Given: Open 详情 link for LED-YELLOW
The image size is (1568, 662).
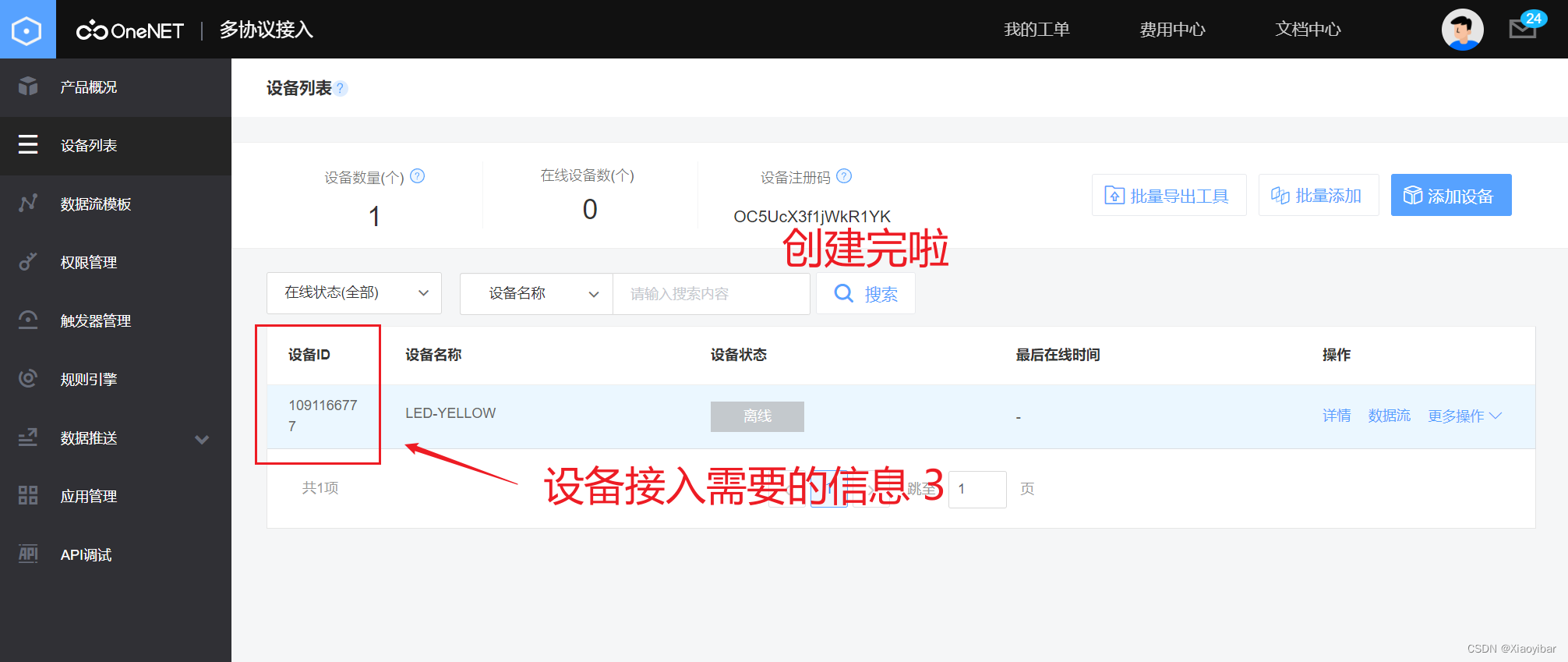Looking at the screenshot, I should pyautogui.click(x=1337, y=416).
